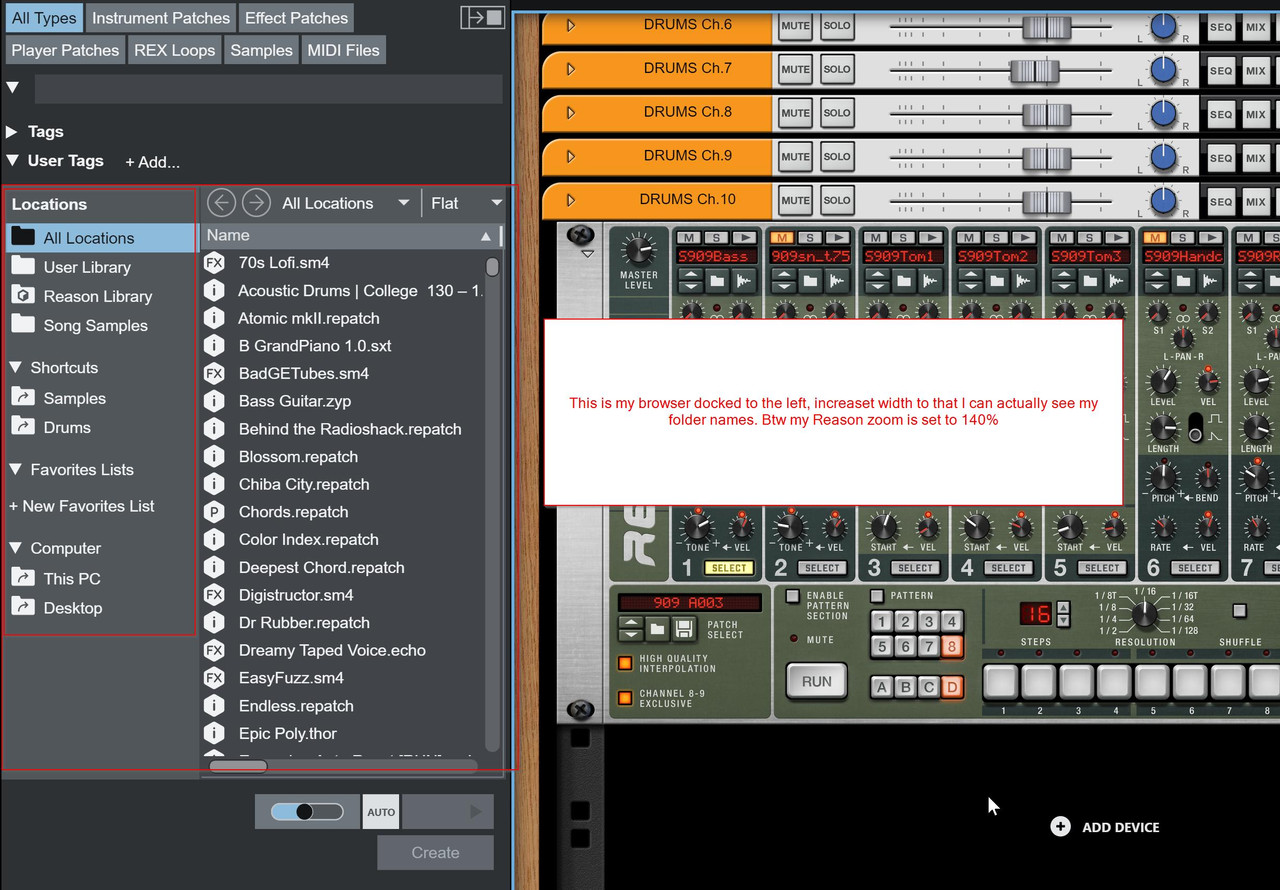
Task: Open the Flat view mode dropdown
Action: (x=466, y=203)
